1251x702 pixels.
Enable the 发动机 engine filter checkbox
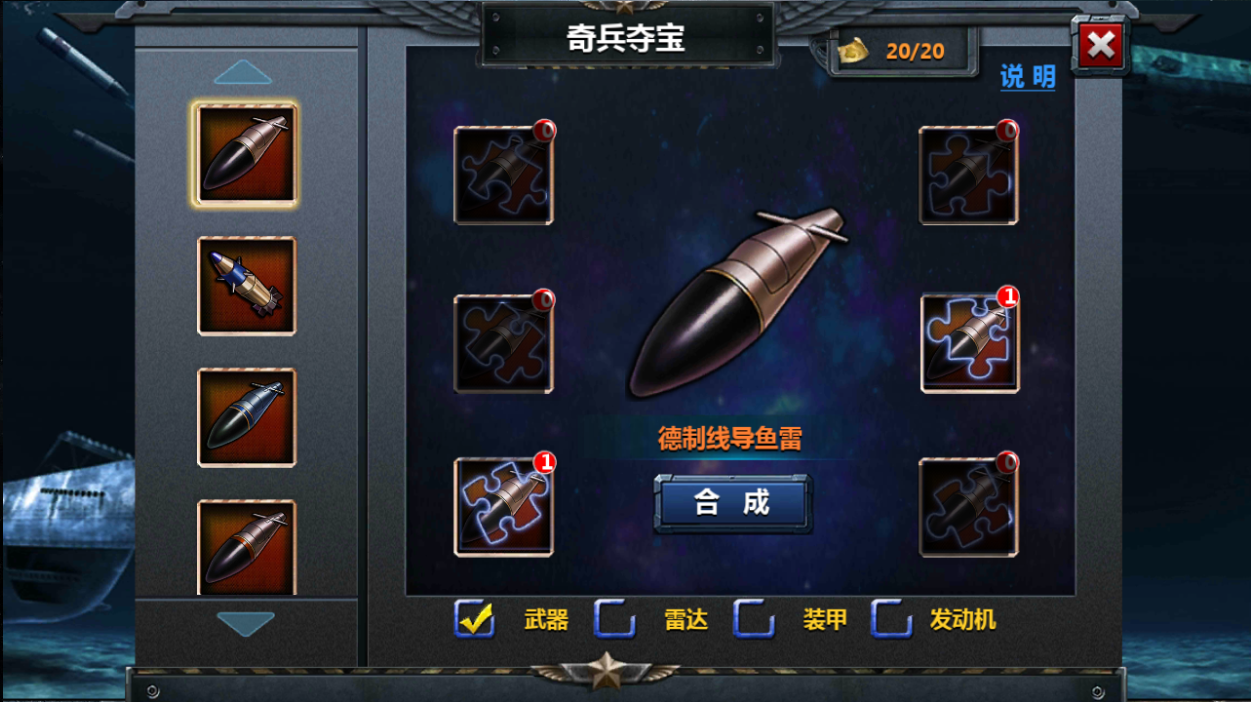click(892, 619)
